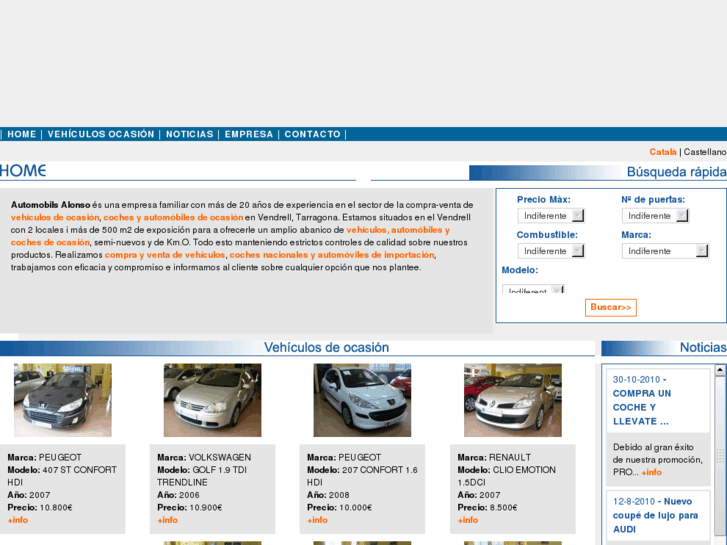Go to the HOME menu item
Viewport: 727px width, 545px height.
point(22,134)
